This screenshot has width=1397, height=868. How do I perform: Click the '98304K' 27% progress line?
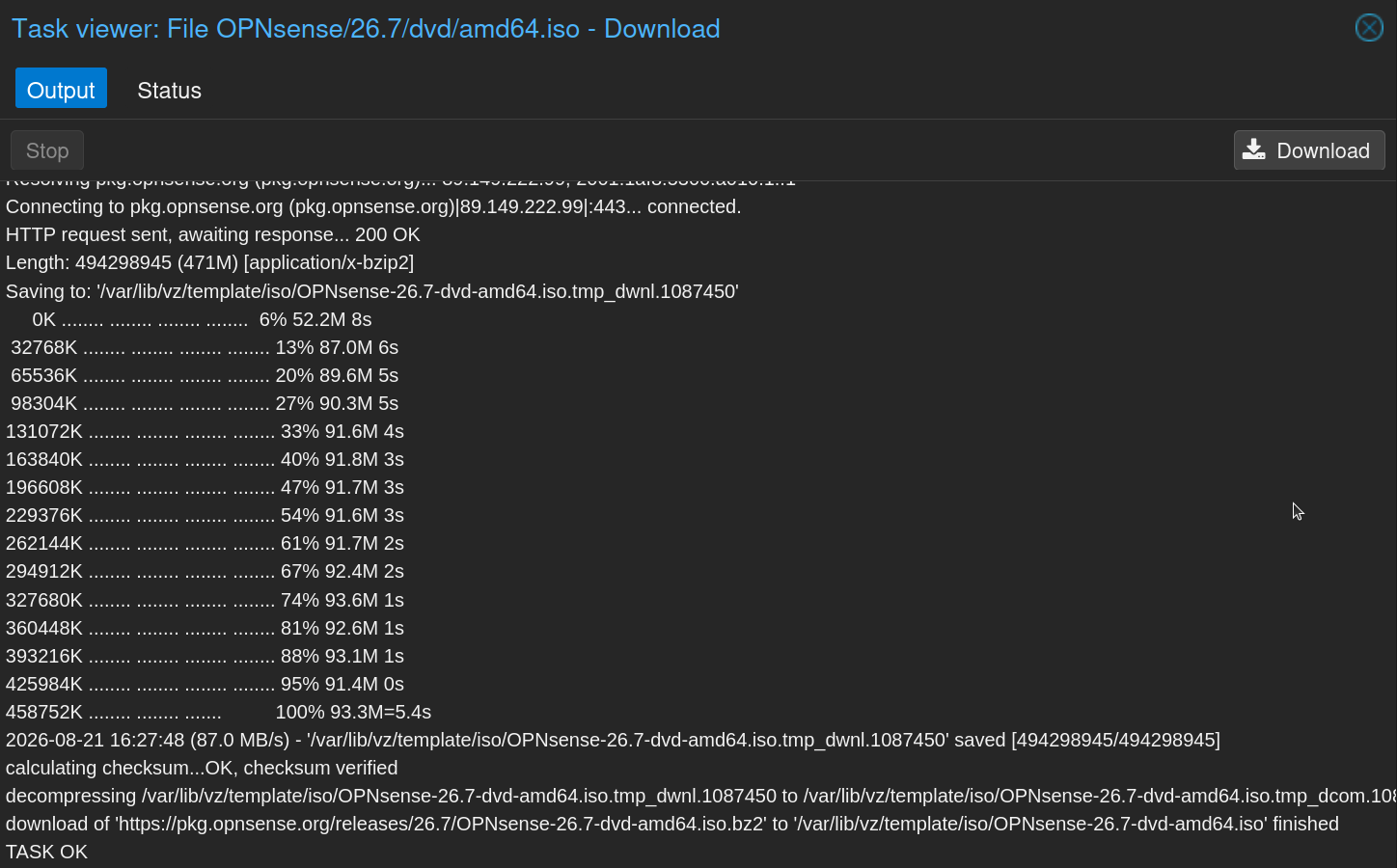pyautogui.click(x=205, y=403)
